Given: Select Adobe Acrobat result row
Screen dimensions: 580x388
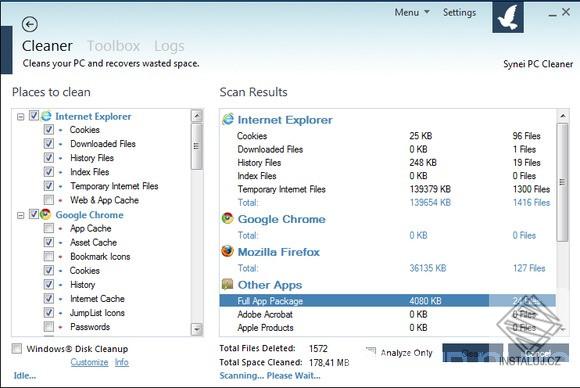Looking at the screenshot, I should (387, 314).
